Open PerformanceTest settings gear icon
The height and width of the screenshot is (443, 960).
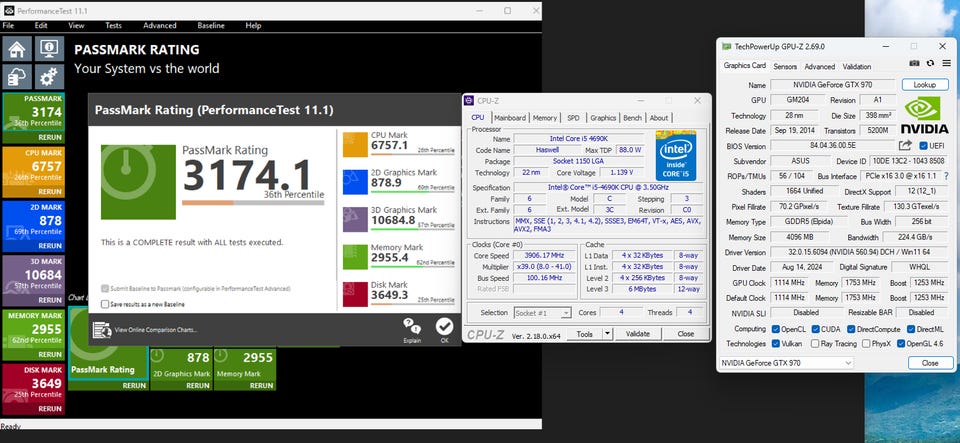pyautogui.click(x=49, y=76)
